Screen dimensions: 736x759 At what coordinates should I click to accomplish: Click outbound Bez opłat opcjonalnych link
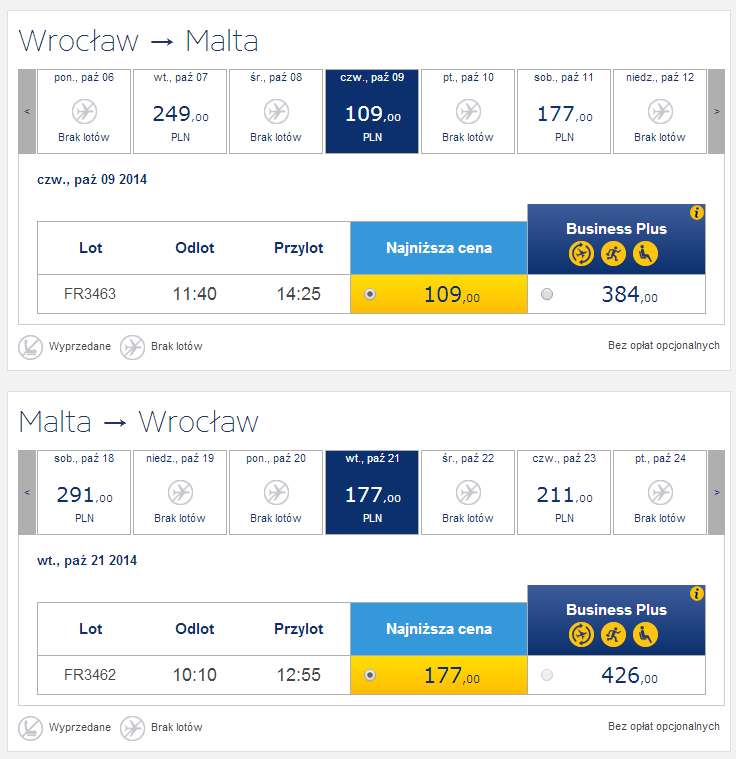point(664,346)
